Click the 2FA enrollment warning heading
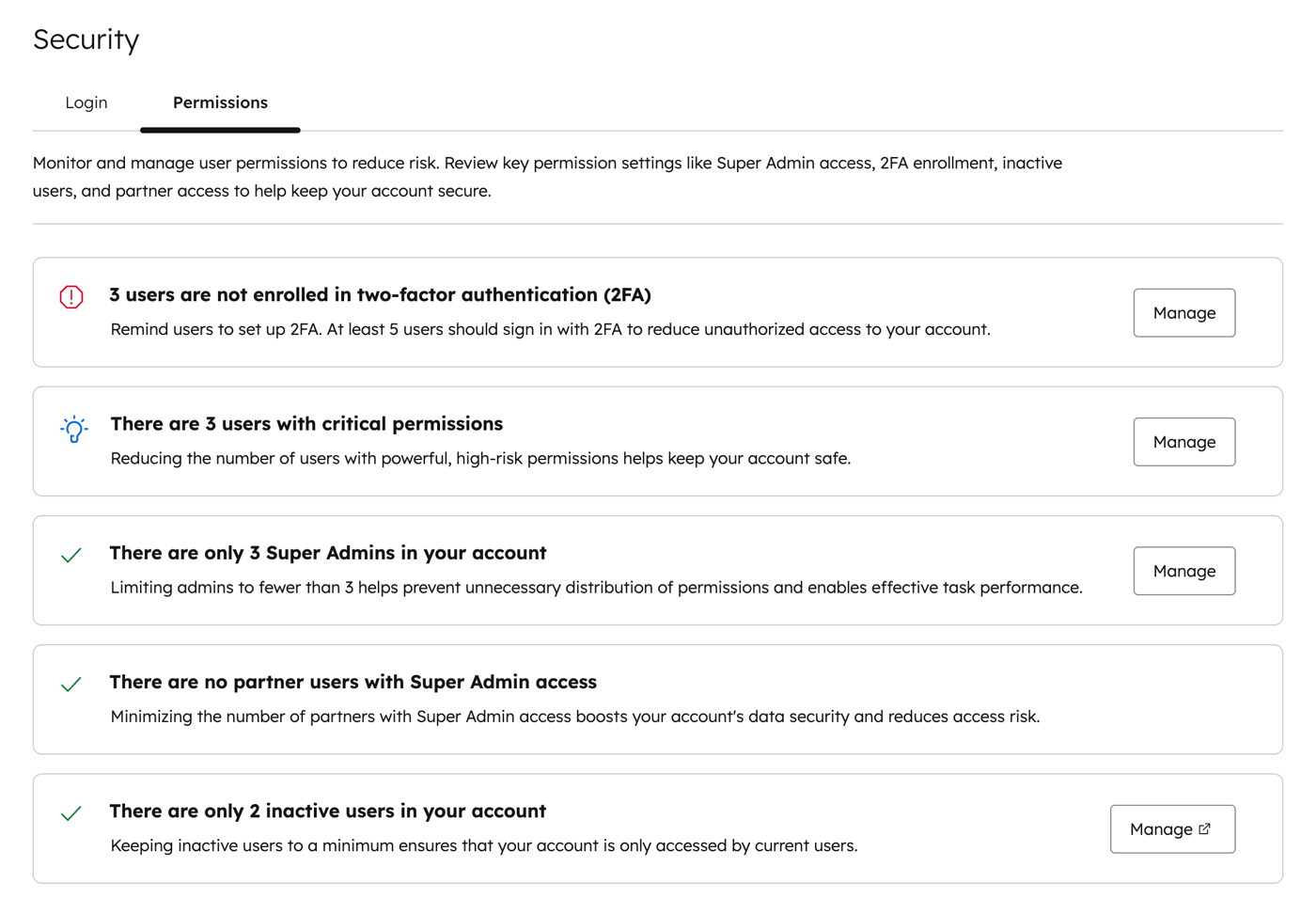1316x914 pixels. click(x=381, y=294)
